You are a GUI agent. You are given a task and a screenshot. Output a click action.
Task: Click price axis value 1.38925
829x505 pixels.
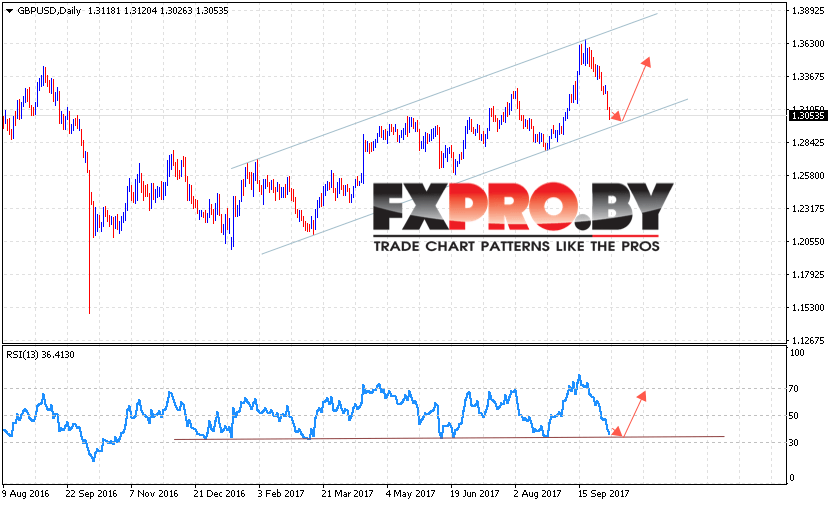click(808, 11)
